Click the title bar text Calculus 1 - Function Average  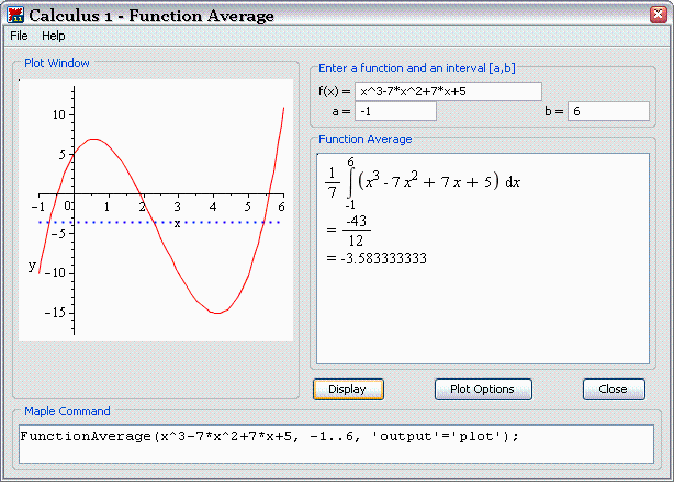pos(150,15)
